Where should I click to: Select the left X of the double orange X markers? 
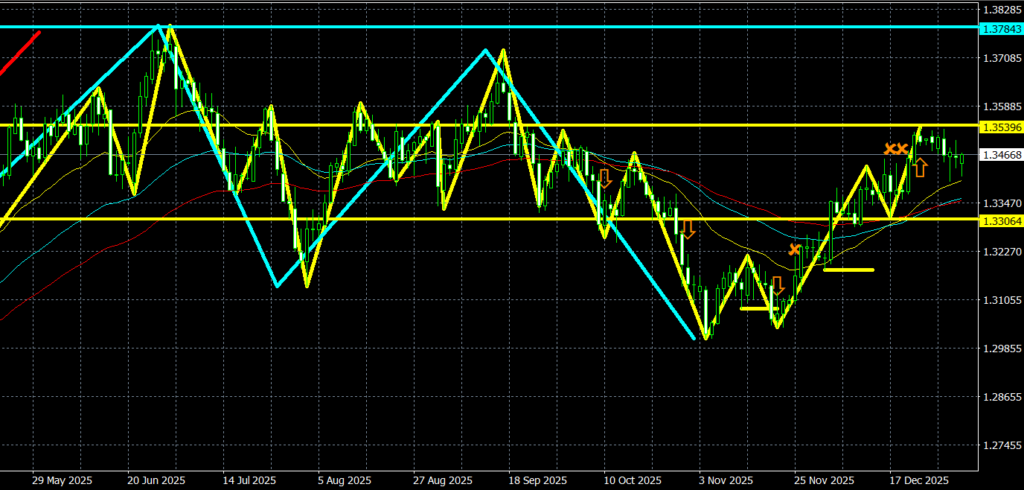(889, 149)
